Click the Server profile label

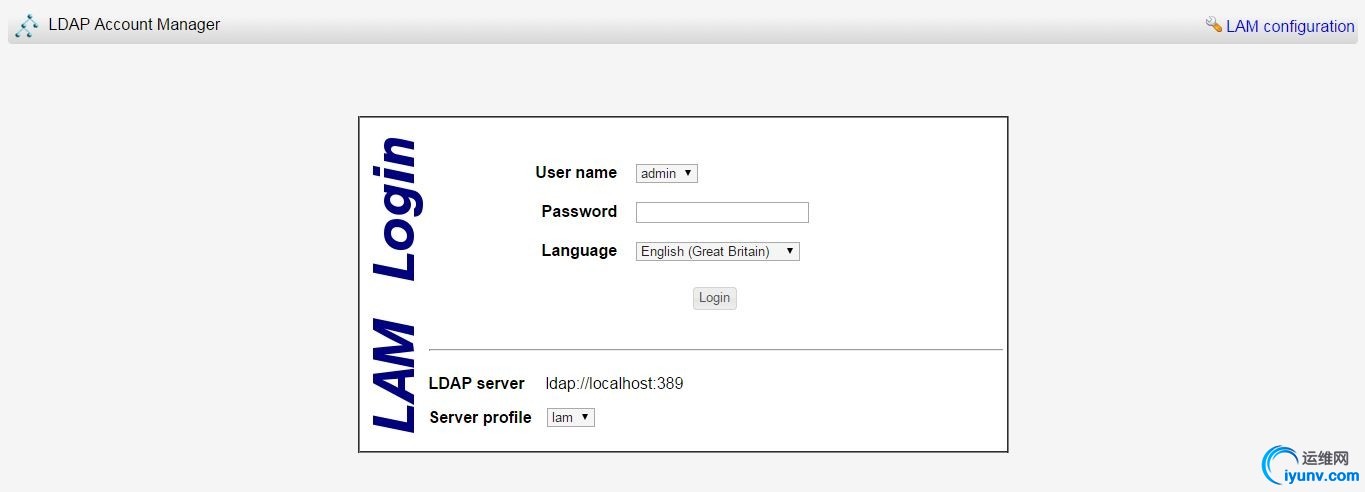click(x=480, y=417)
